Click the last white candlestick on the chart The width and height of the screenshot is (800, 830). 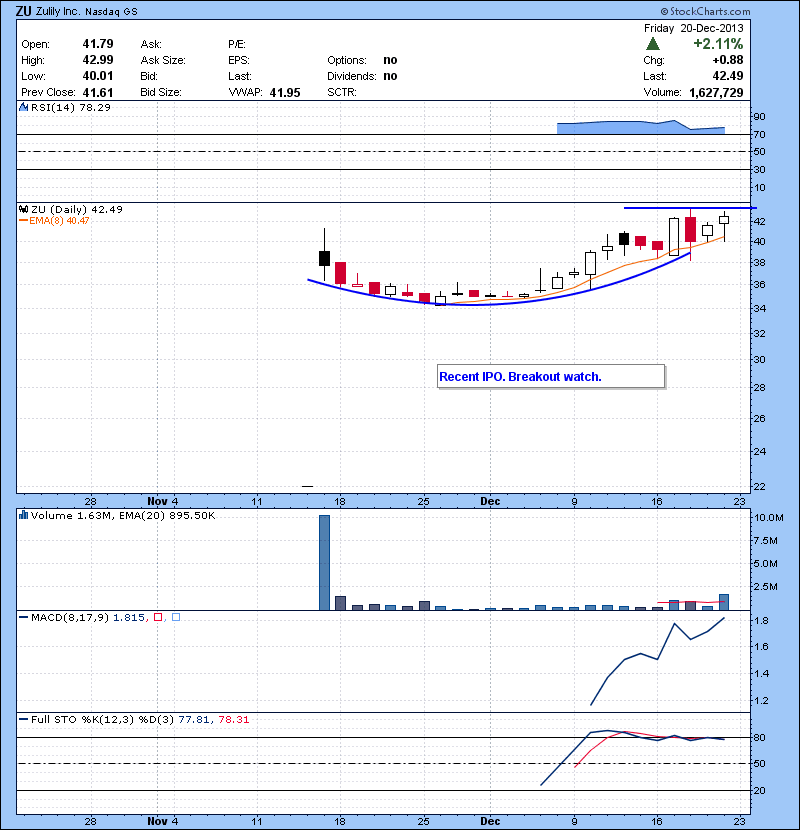coord(724,220)
